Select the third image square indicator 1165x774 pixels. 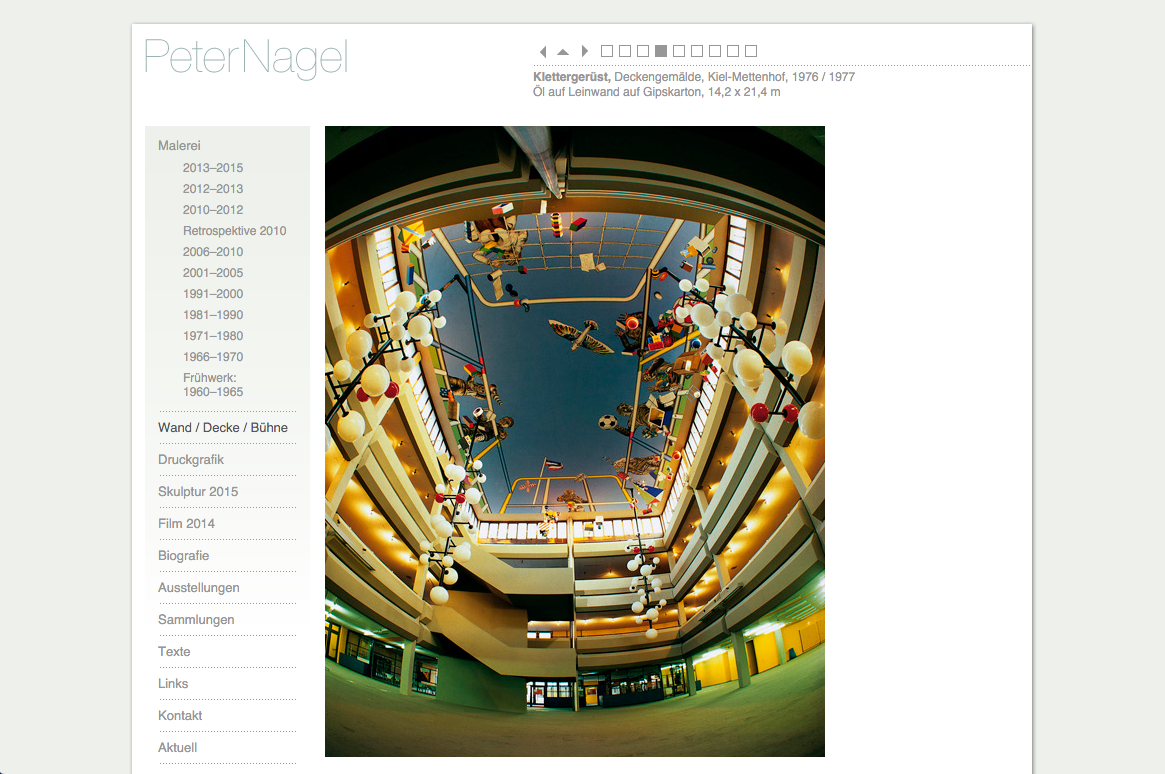point(643,51)
